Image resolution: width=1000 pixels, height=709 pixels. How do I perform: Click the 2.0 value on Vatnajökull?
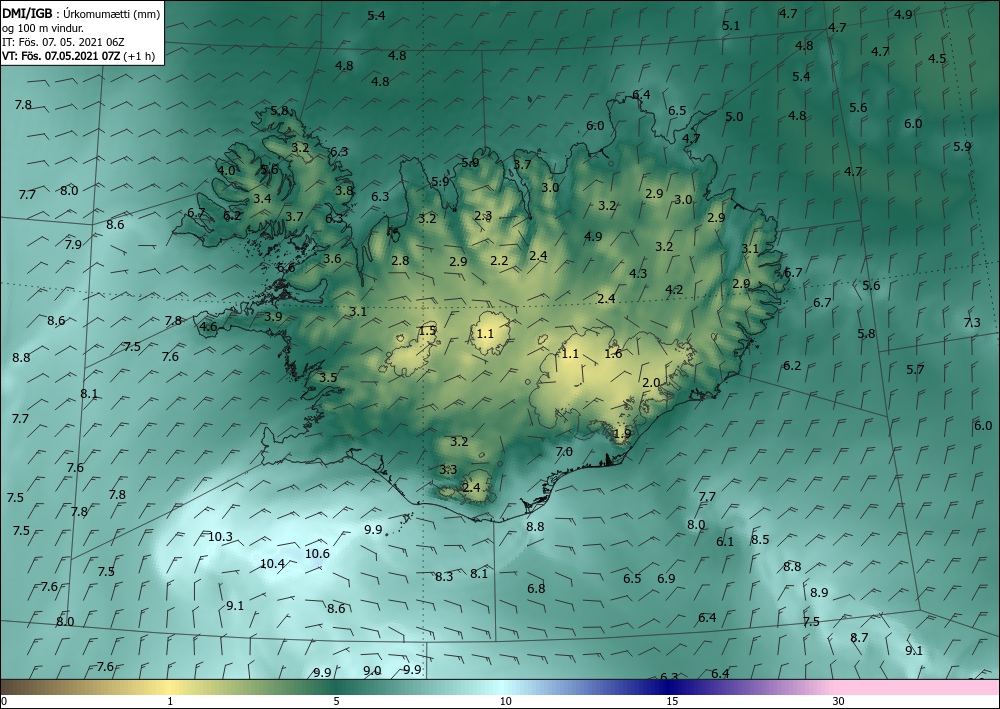(x=651, y=383)
